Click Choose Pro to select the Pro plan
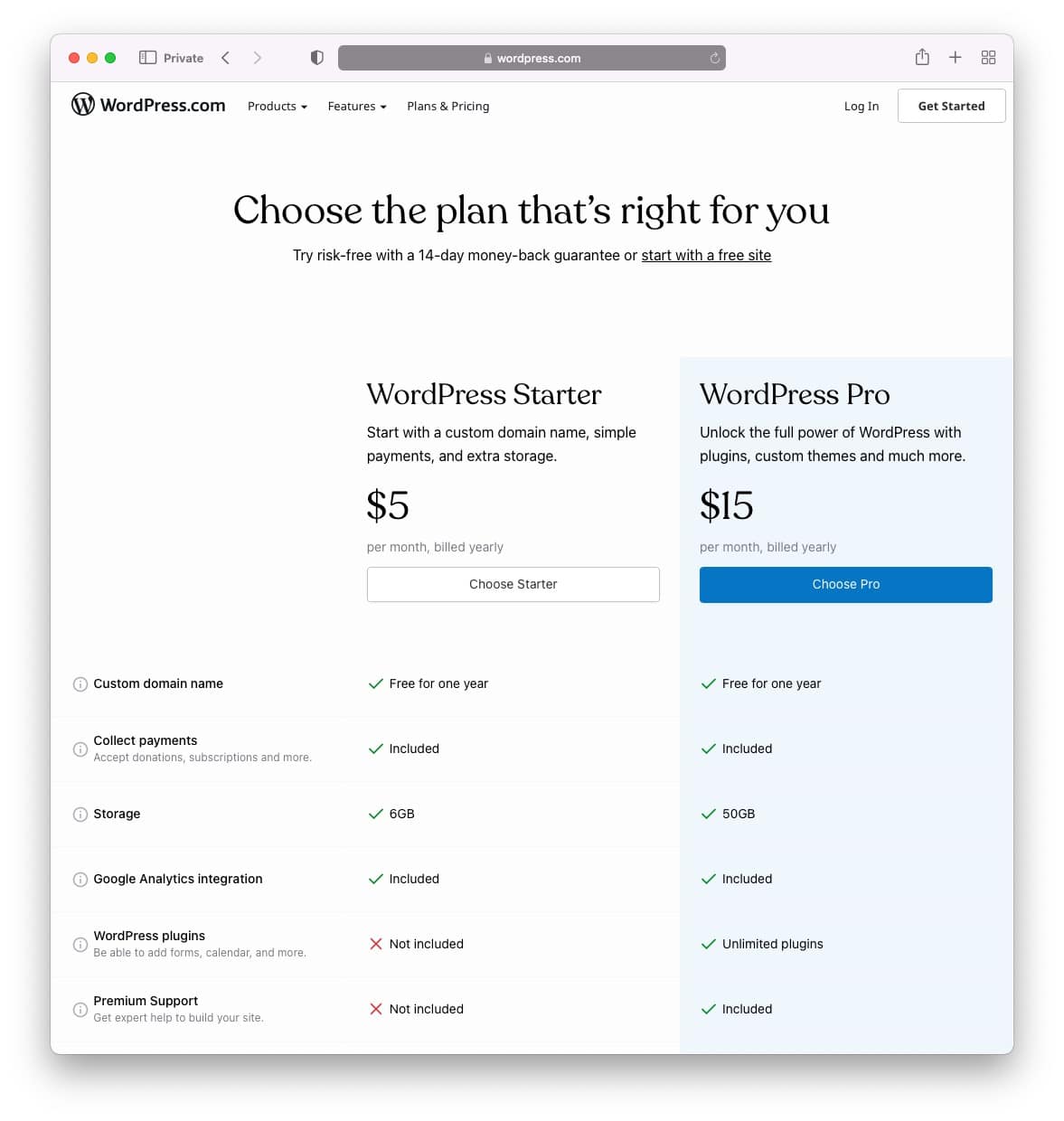Screen dimensions: 1064x1121 click(x=845, y=584)
